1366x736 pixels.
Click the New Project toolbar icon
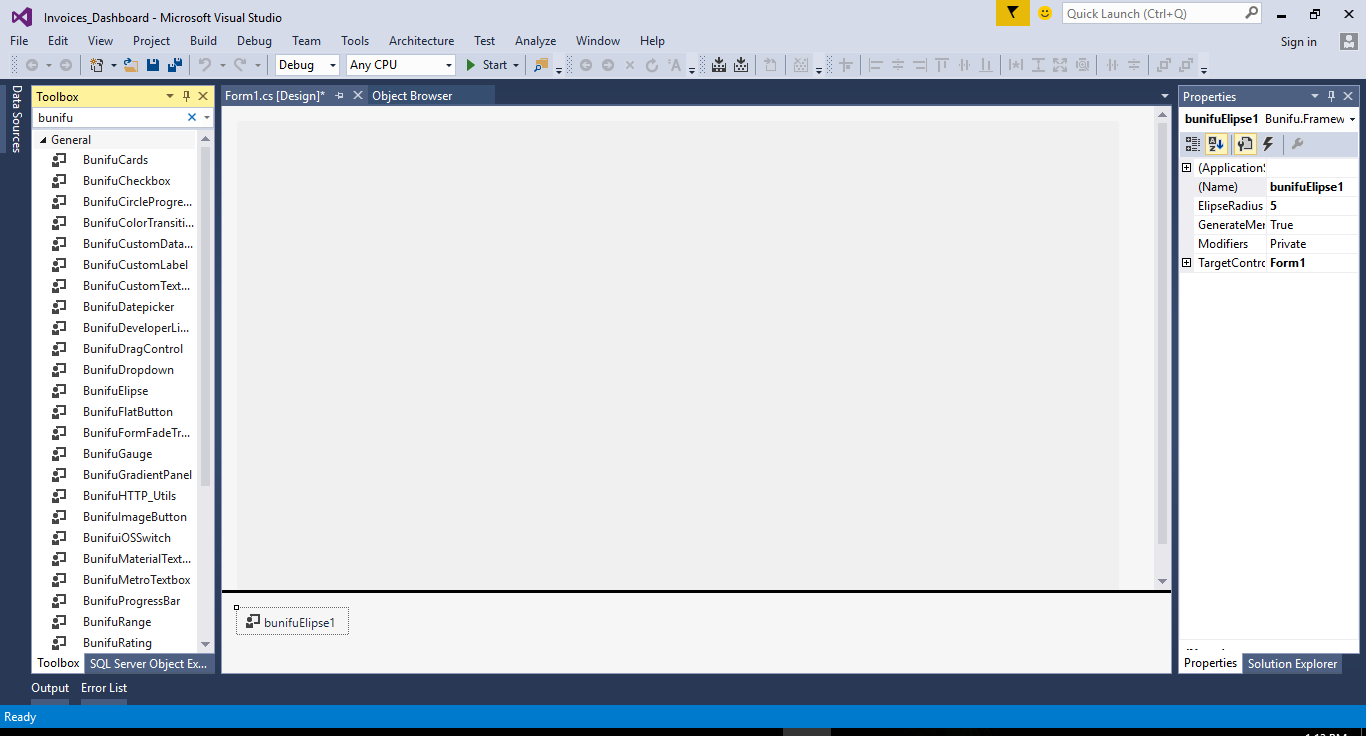[97, 65]
